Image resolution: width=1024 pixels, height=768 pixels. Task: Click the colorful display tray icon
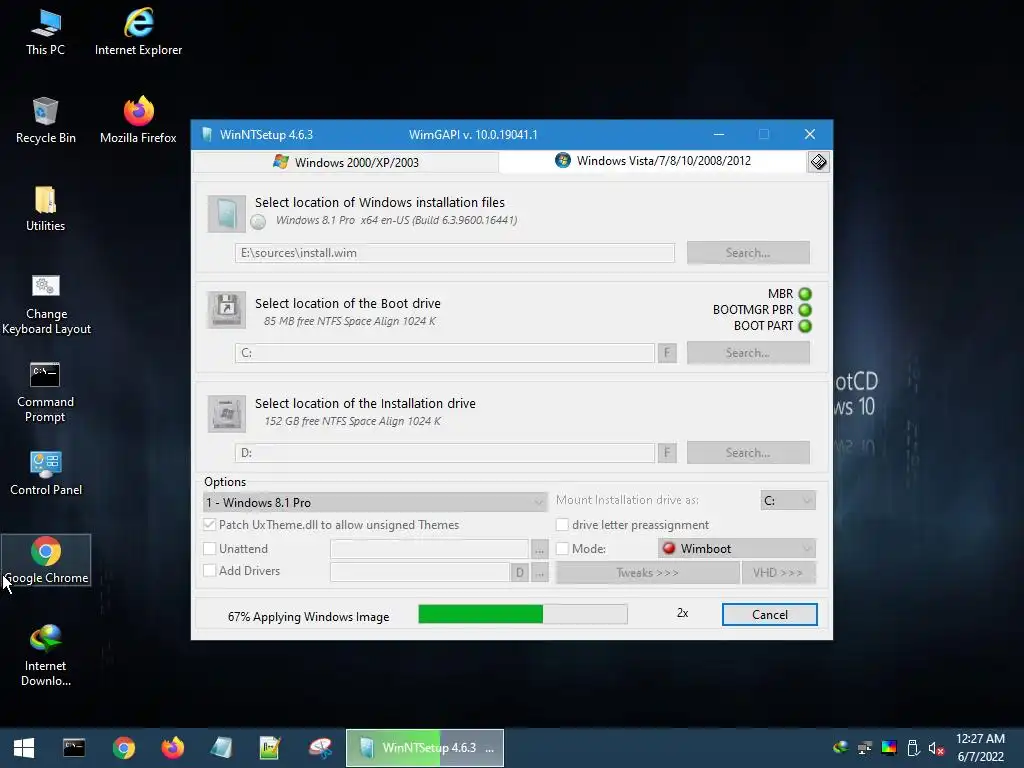click(x=889, y=748)
